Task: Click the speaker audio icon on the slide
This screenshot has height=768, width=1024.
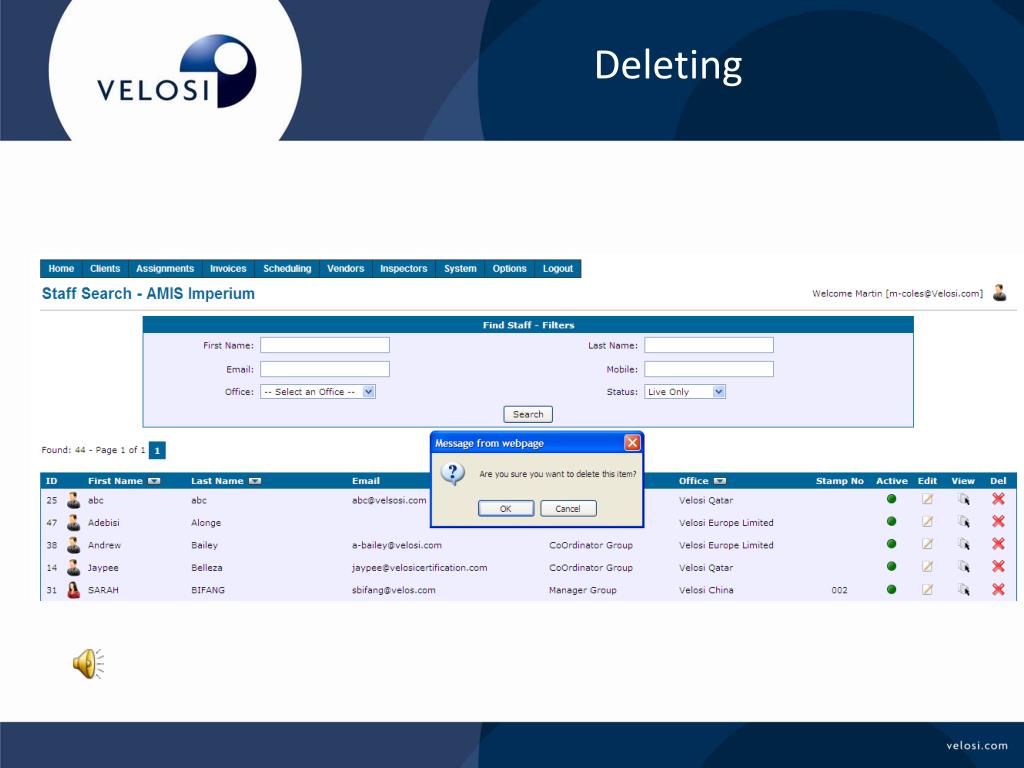Action: tap(88, 664)
